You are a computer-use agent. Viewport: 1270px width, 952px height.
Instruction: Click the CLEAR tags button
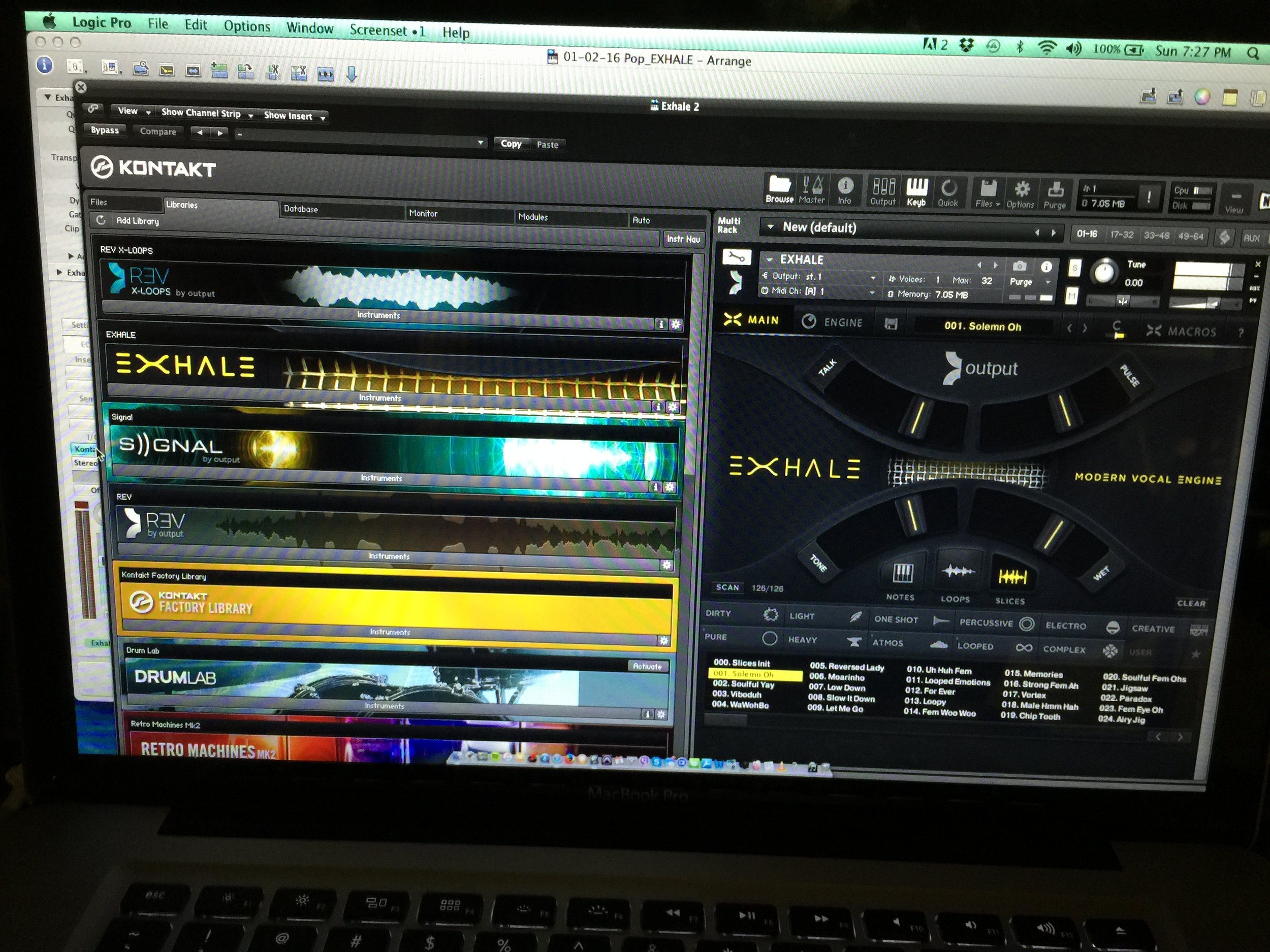click(x=1191, y=603)
